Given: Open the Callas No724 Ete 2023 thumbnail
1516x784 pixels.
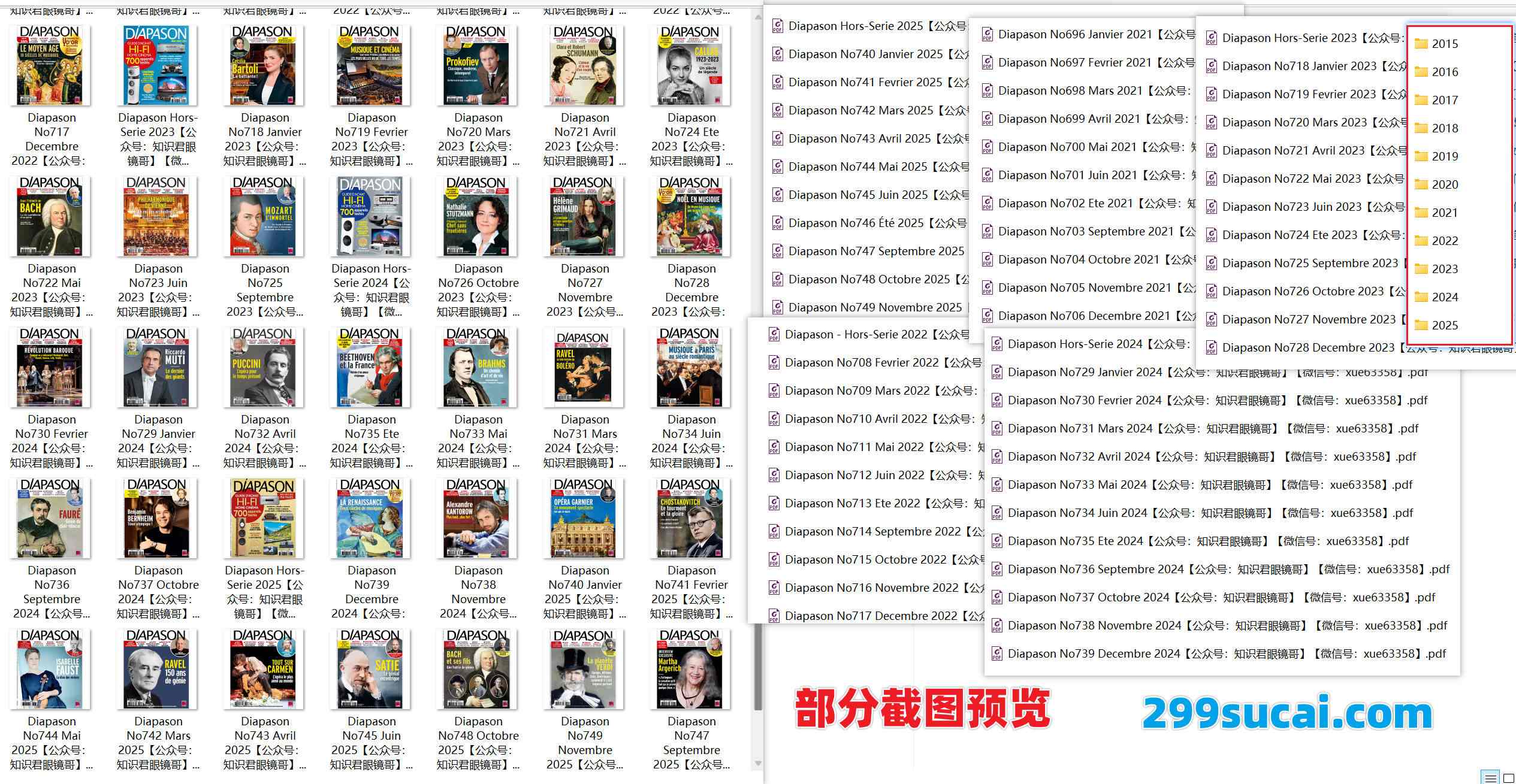Looking at the screenshot, I should coord(691,66).
